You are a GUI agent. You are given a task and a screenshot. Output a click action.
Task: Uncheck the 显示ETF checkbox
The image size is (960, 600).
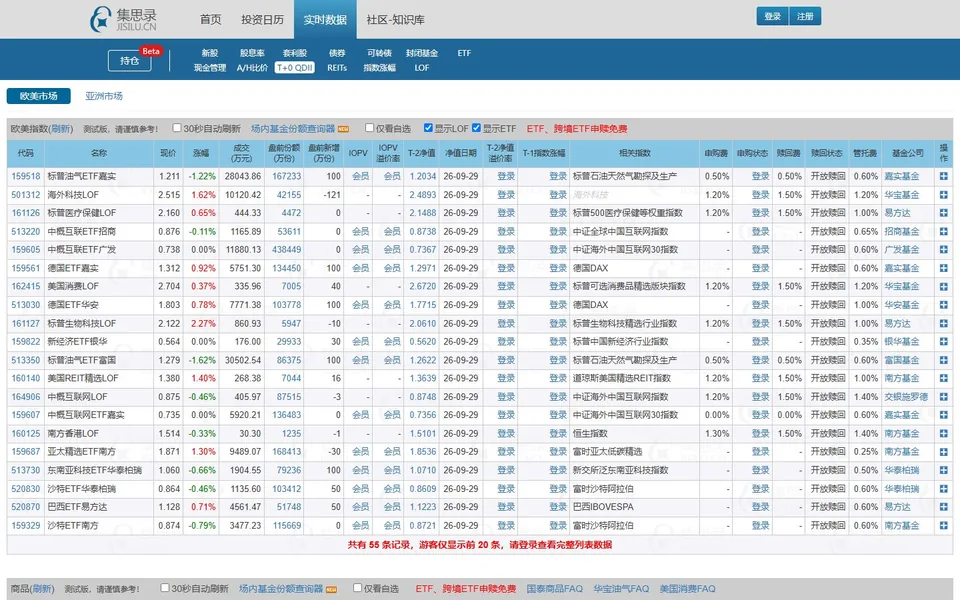pos(476,128)
